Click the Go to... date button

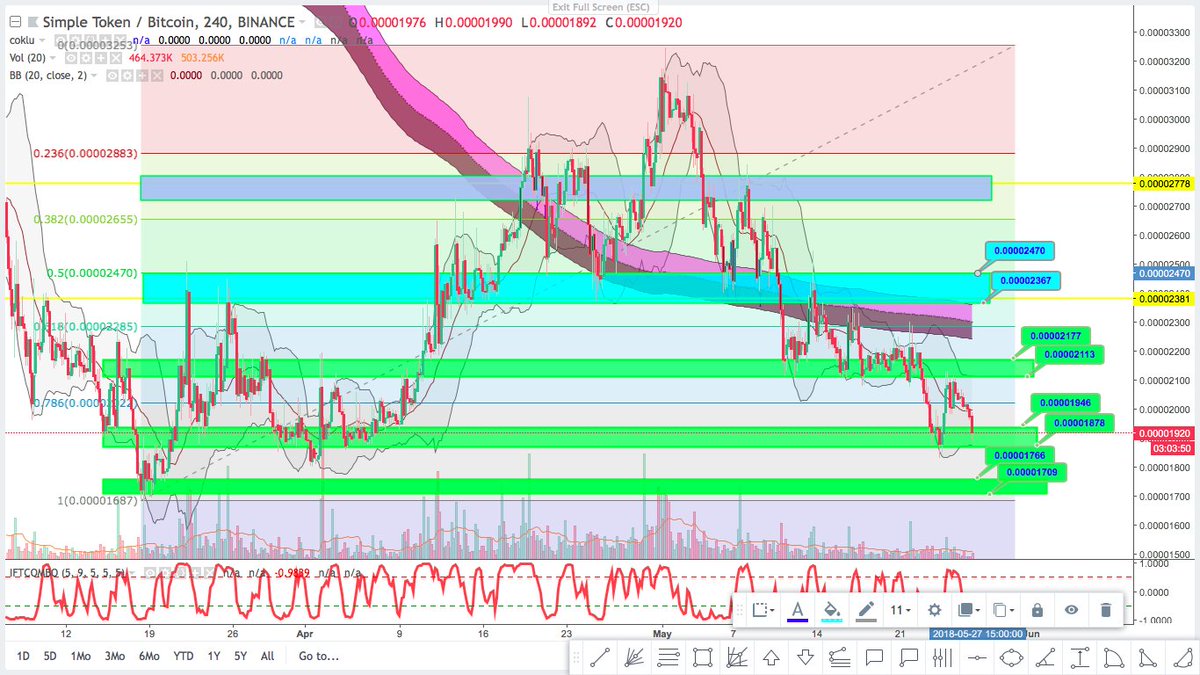pos(317,657)
